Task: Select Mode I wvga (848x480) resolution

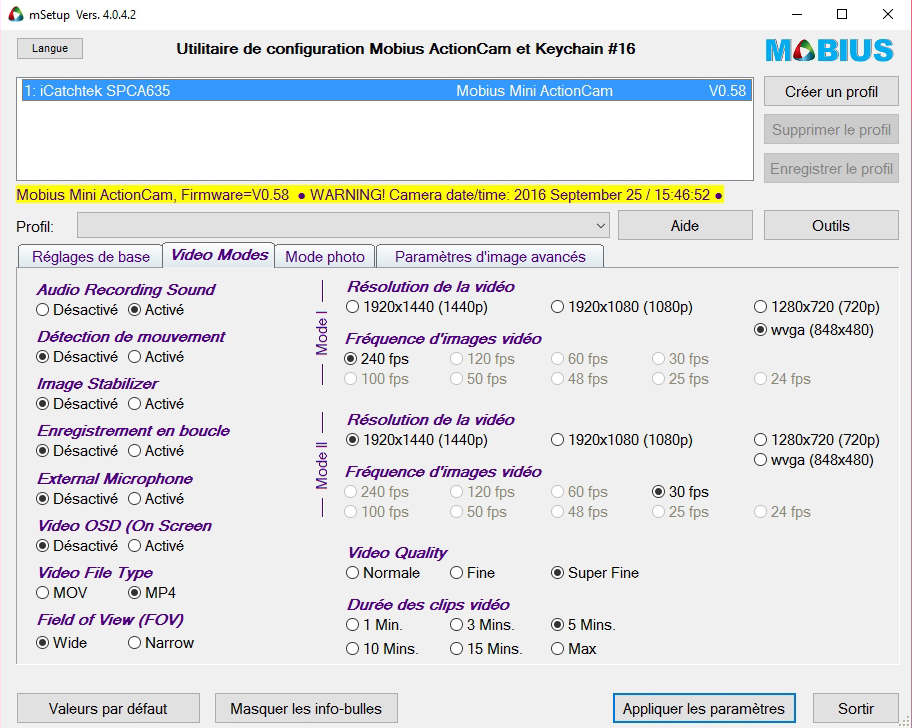Action: (x=814, y=330)
